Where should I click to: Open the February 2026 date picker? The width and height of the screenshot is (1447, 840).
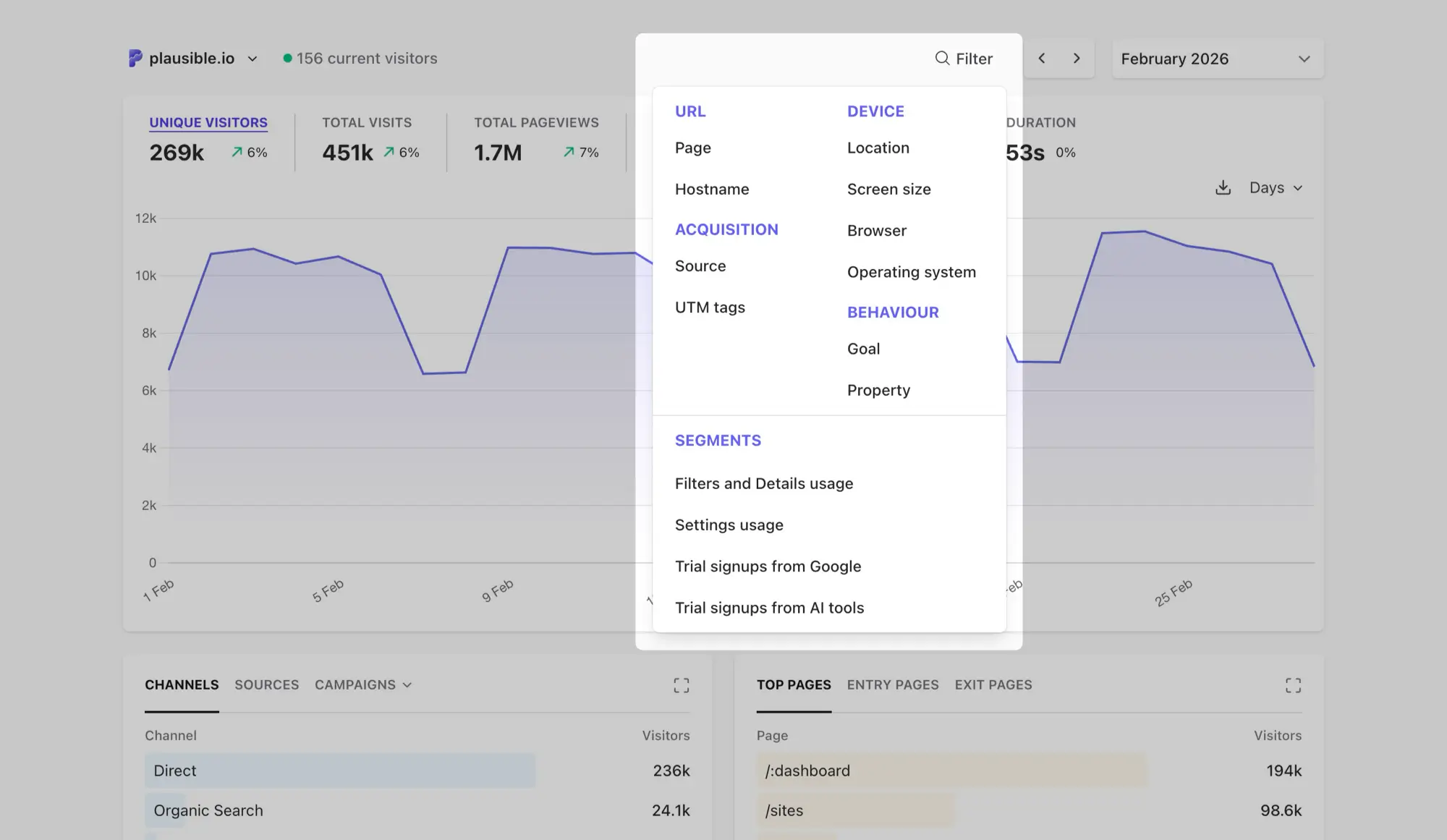coord(1217,59)
